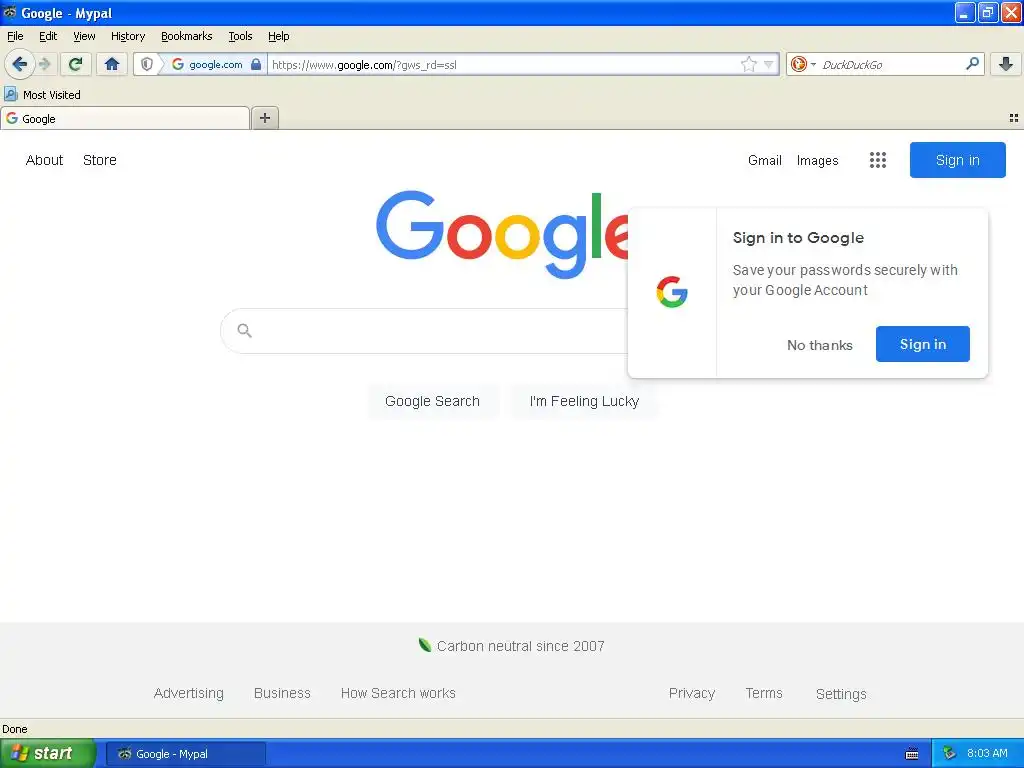
Task: Dismiss popup with No thanks
Action: tap(820, 345)
